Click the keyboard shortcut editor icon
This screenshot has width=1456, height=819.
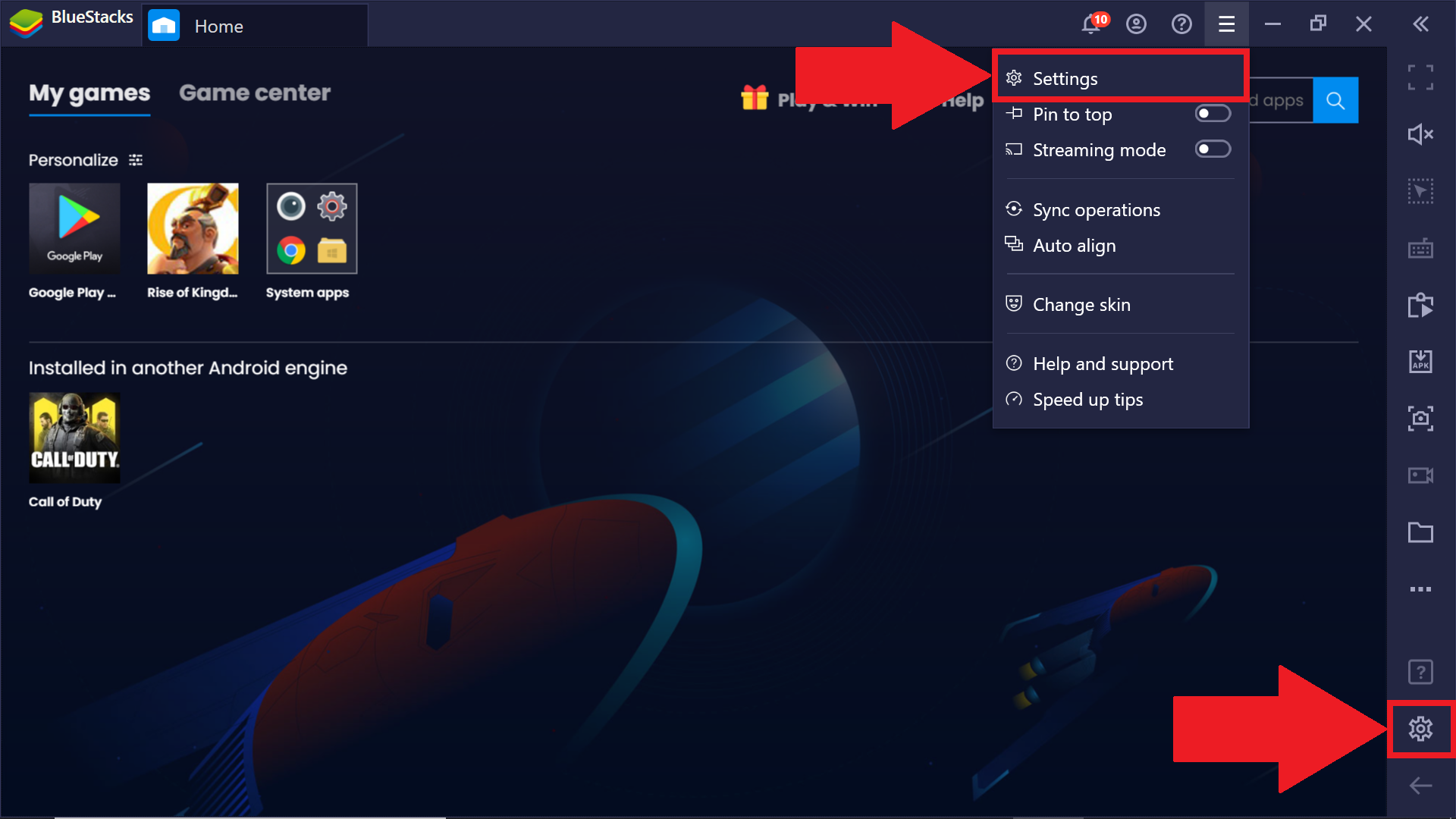(1421, 247)
